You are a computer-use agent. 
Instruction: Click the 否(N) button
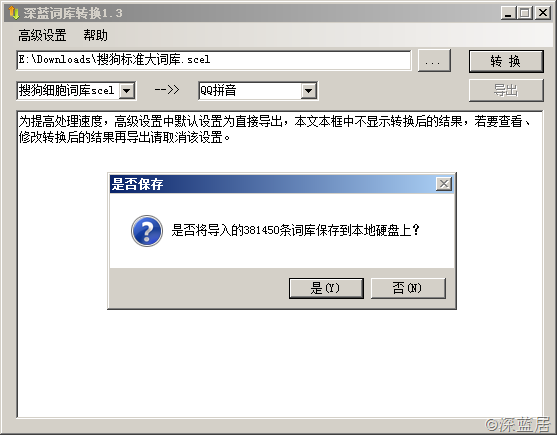click(x=408, y=288)
